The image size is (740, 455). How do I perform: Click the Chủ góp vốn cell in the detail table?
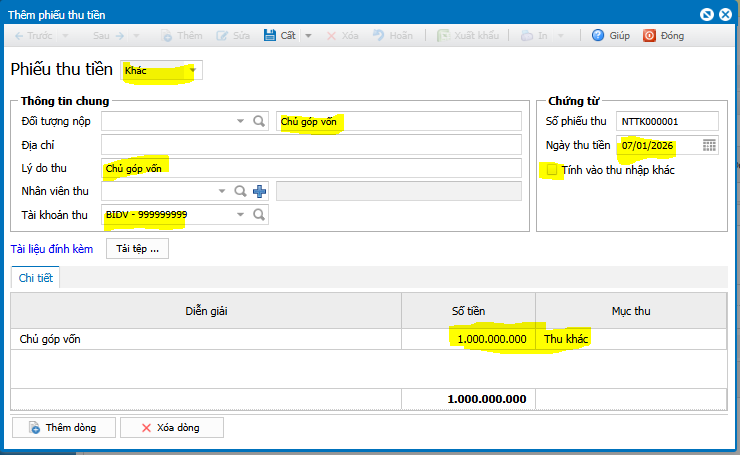[206, 339]
